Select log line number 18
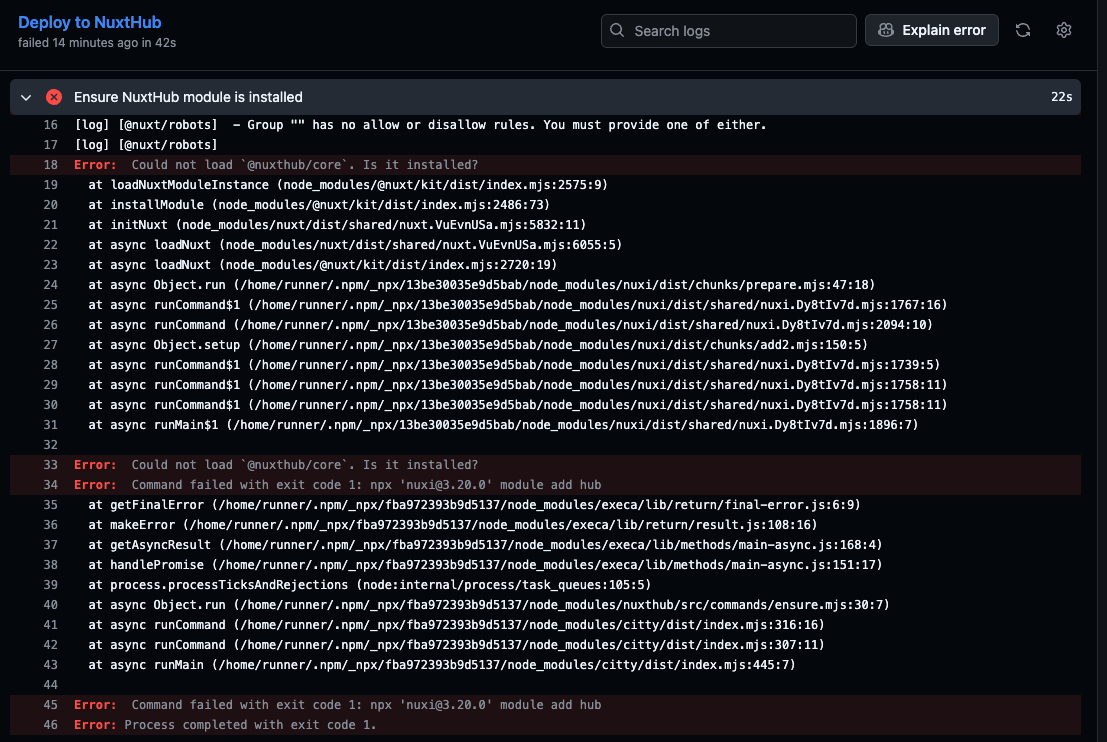This screenshot has width=1107, height=742. (50, 164)
